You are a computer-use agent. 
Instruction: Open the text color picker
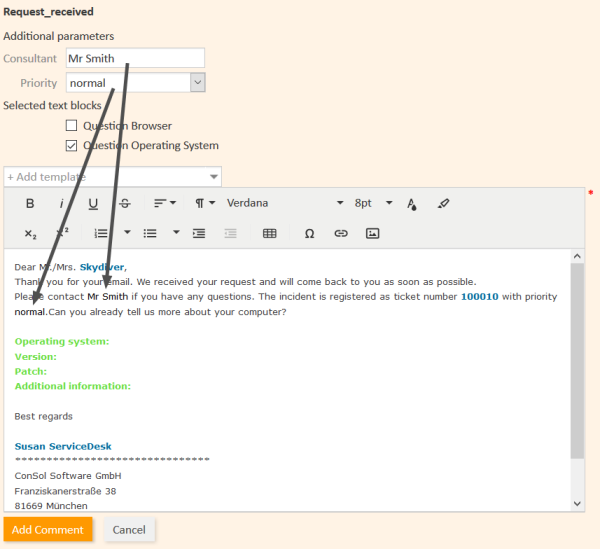411,203
